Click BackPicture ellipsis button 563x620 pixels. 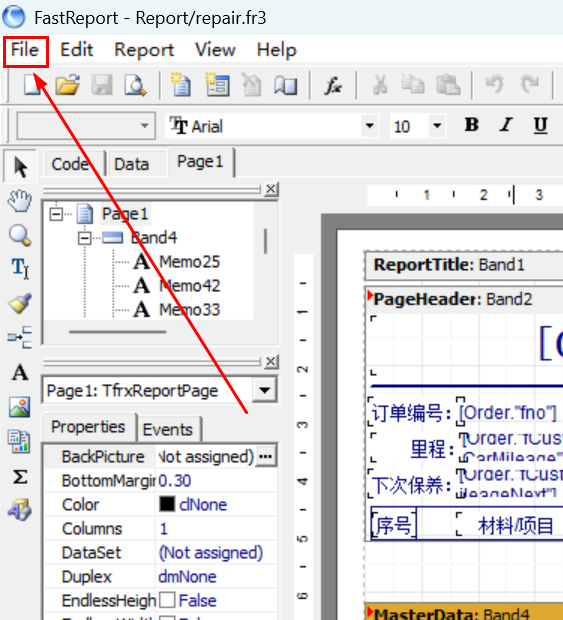[x=265, y=457]
